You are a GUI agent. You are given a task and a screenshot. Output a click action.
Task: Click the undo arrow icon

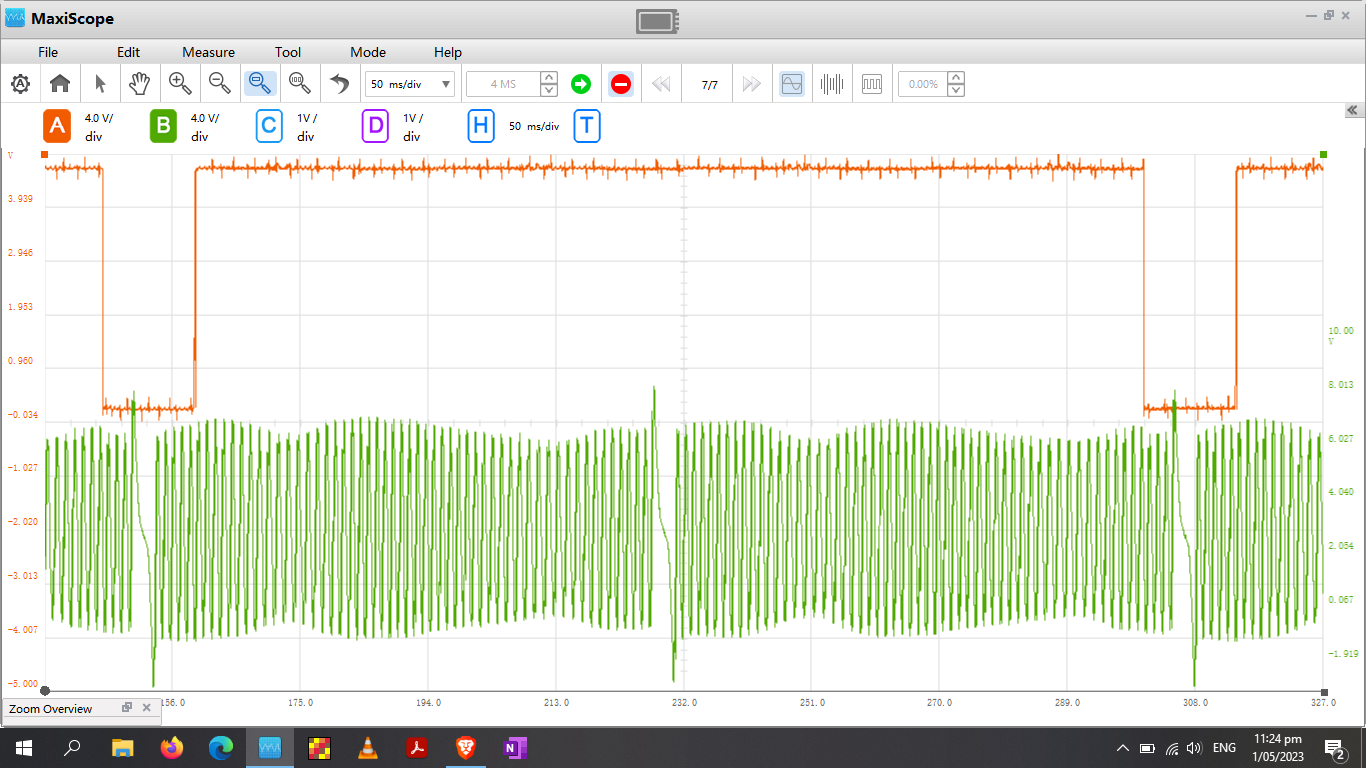pyautogui.click(x=340, y=84)
